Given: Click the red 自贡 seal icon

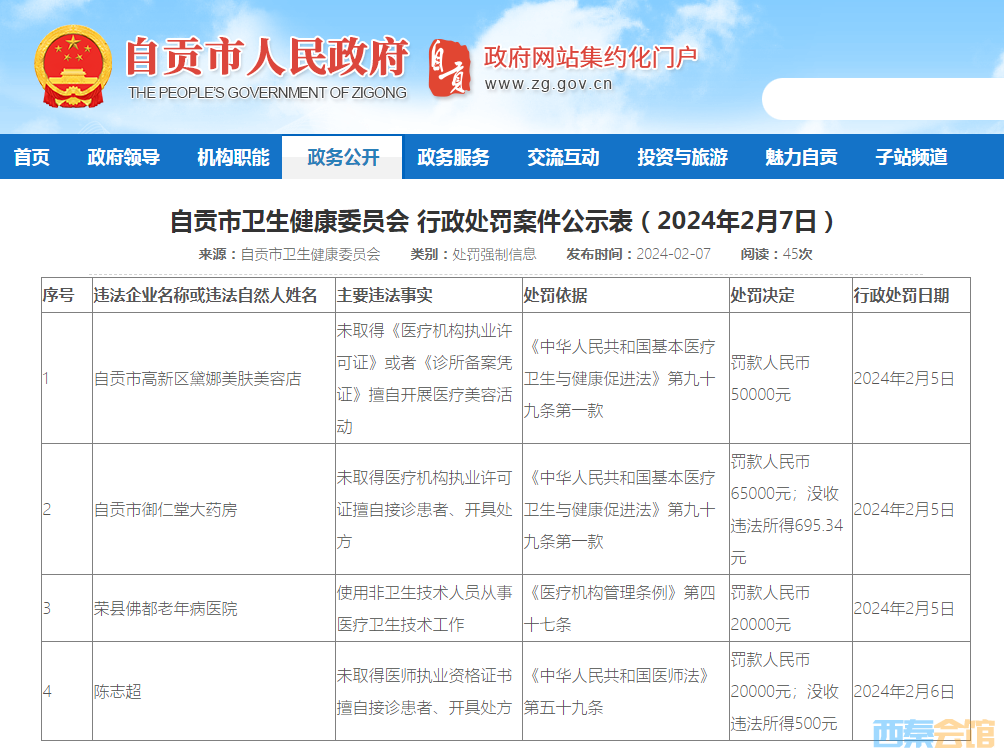Looking at the screenshot, I should coord(449,67).
